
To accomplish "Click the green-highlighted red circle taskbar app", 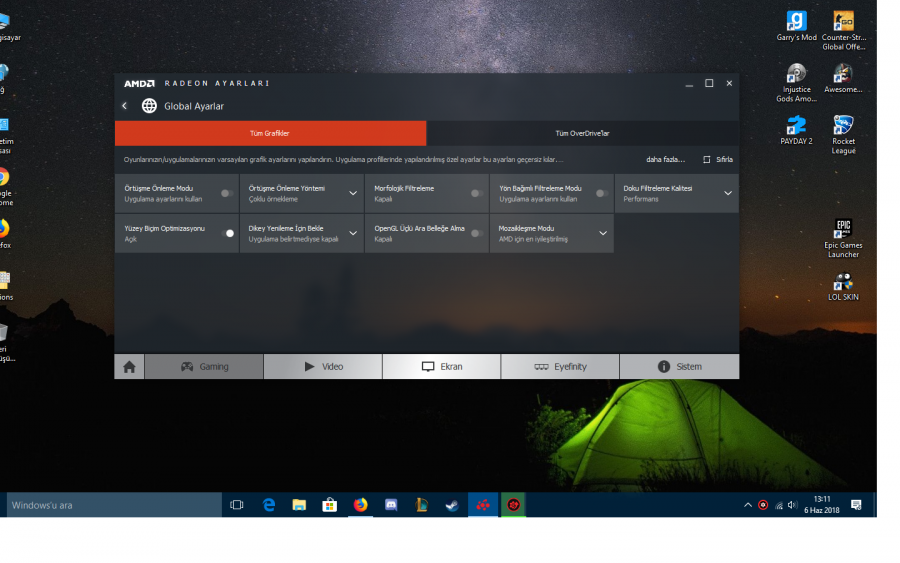I will click(x=514, y=505).
